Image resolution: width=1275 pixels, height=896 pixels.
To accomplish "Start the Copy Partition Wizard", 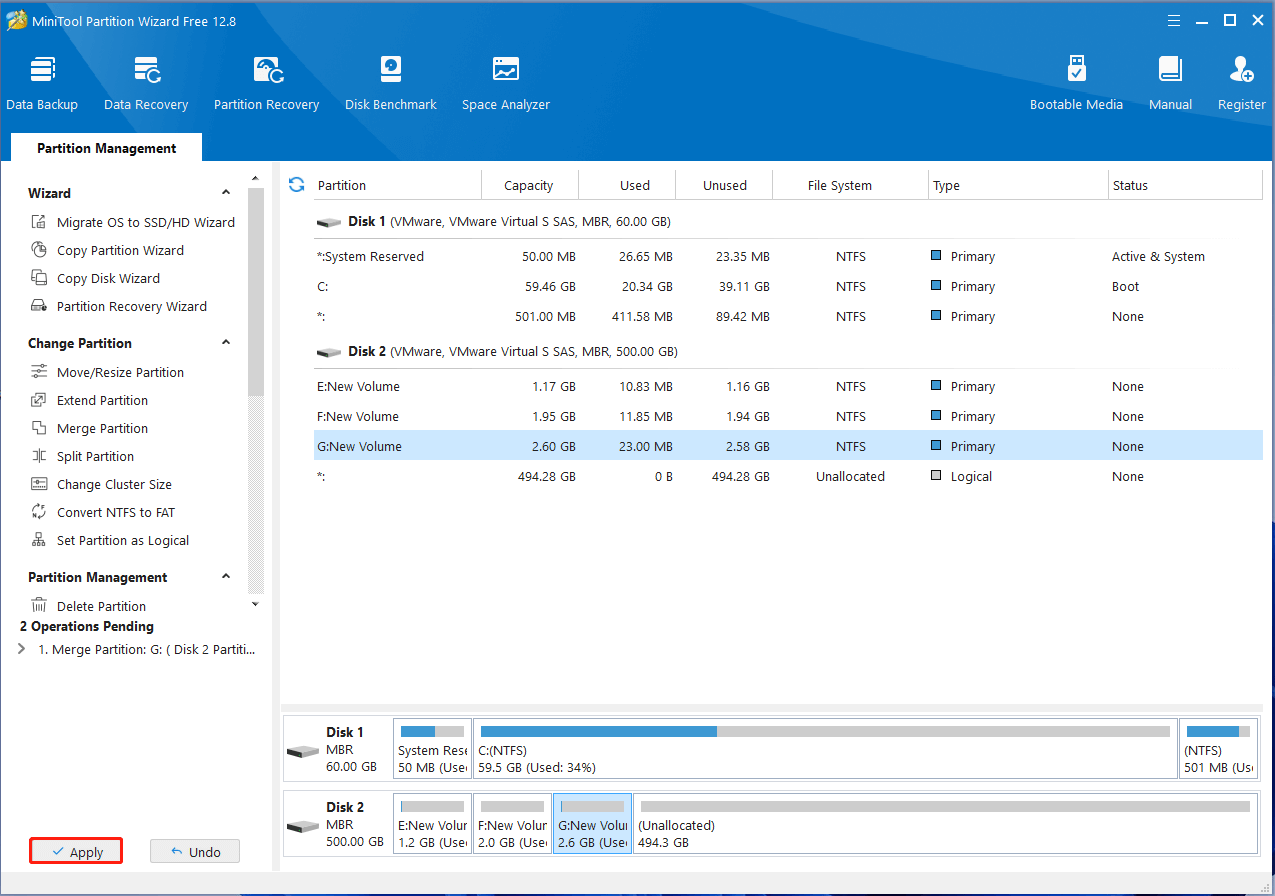I will tap(107, 250).
